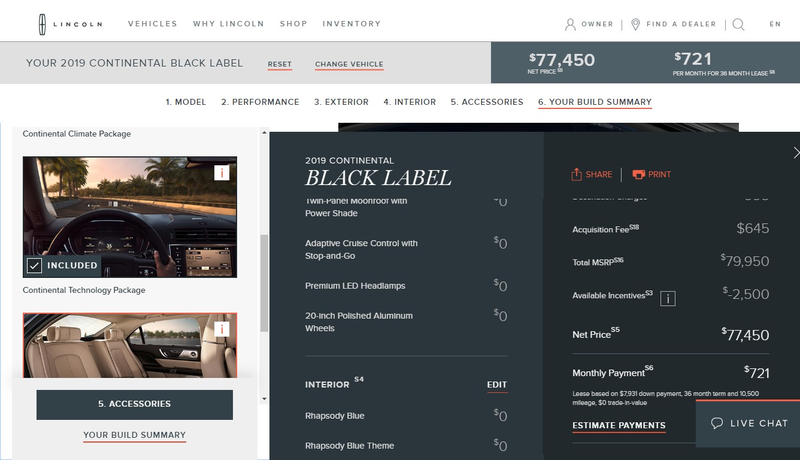
Task: Open Available Incentives info icon
Action: (668, 298)
